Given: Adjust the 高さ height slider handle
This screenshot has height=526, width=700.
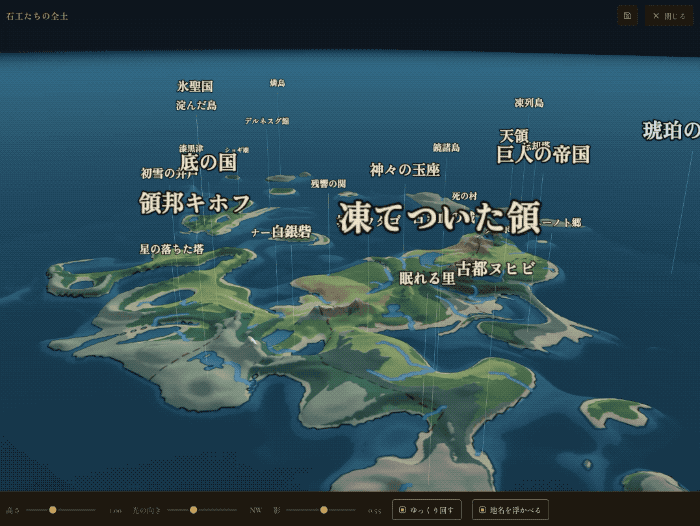Looking at the screenshot, I should [53, 509].
